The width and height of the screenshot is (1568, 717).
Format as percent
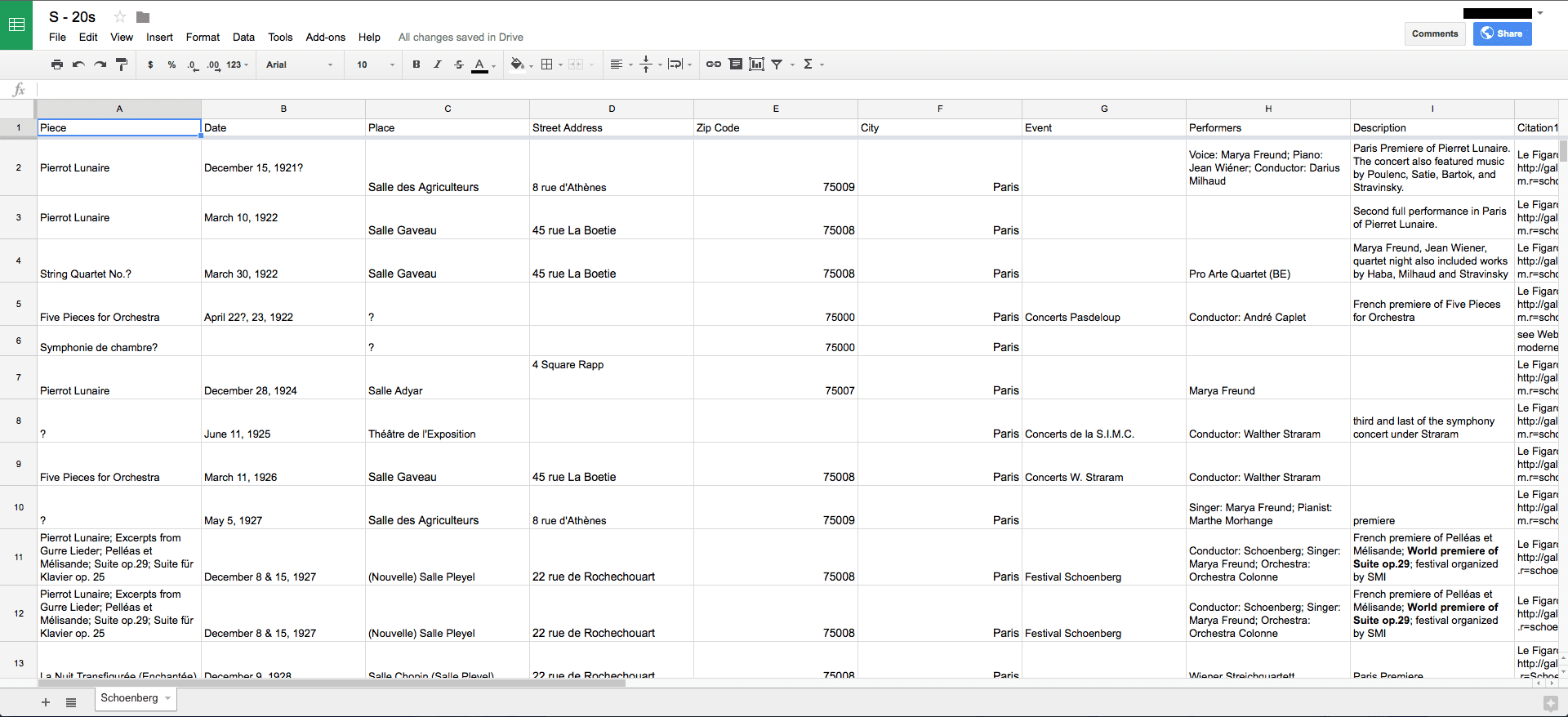(171, 65)
